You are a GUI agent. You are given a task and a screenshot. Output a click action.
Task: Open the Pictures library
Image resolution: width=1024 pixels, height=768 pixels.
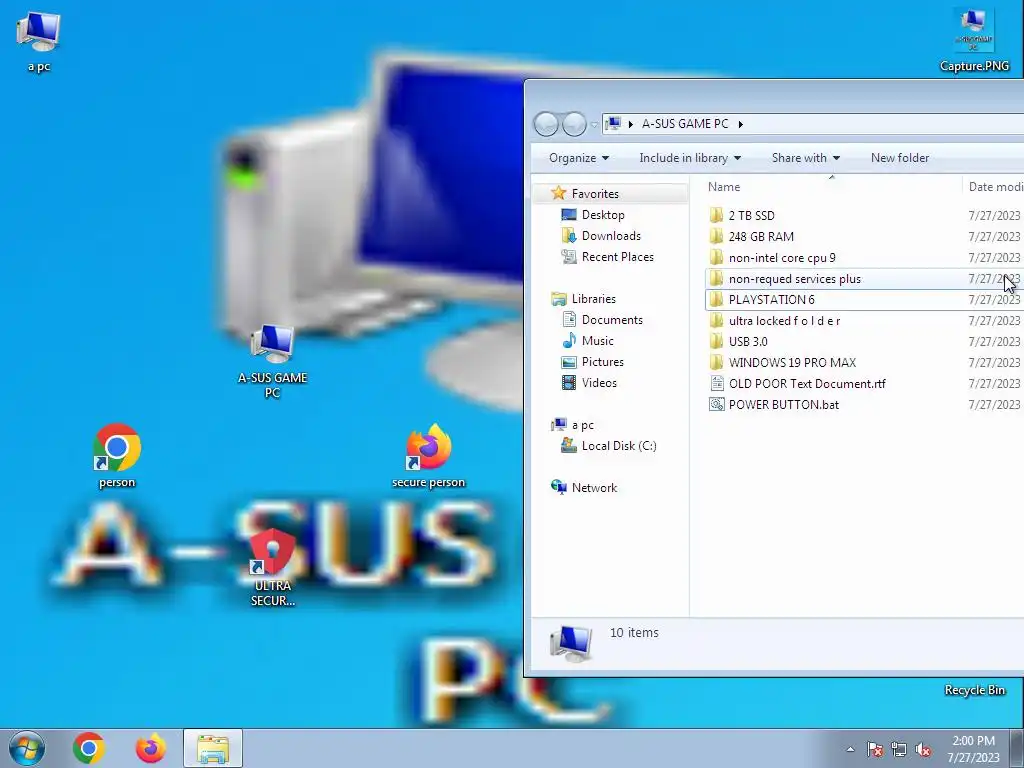coord(602,361)
